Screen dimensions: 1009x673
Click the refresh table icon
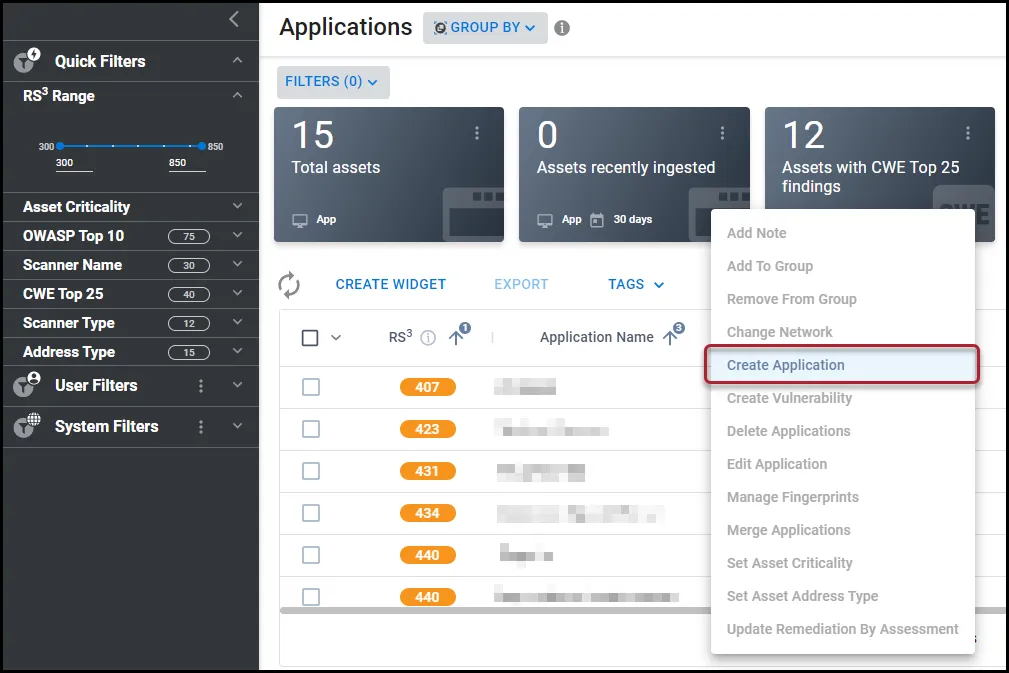point(289,284)
